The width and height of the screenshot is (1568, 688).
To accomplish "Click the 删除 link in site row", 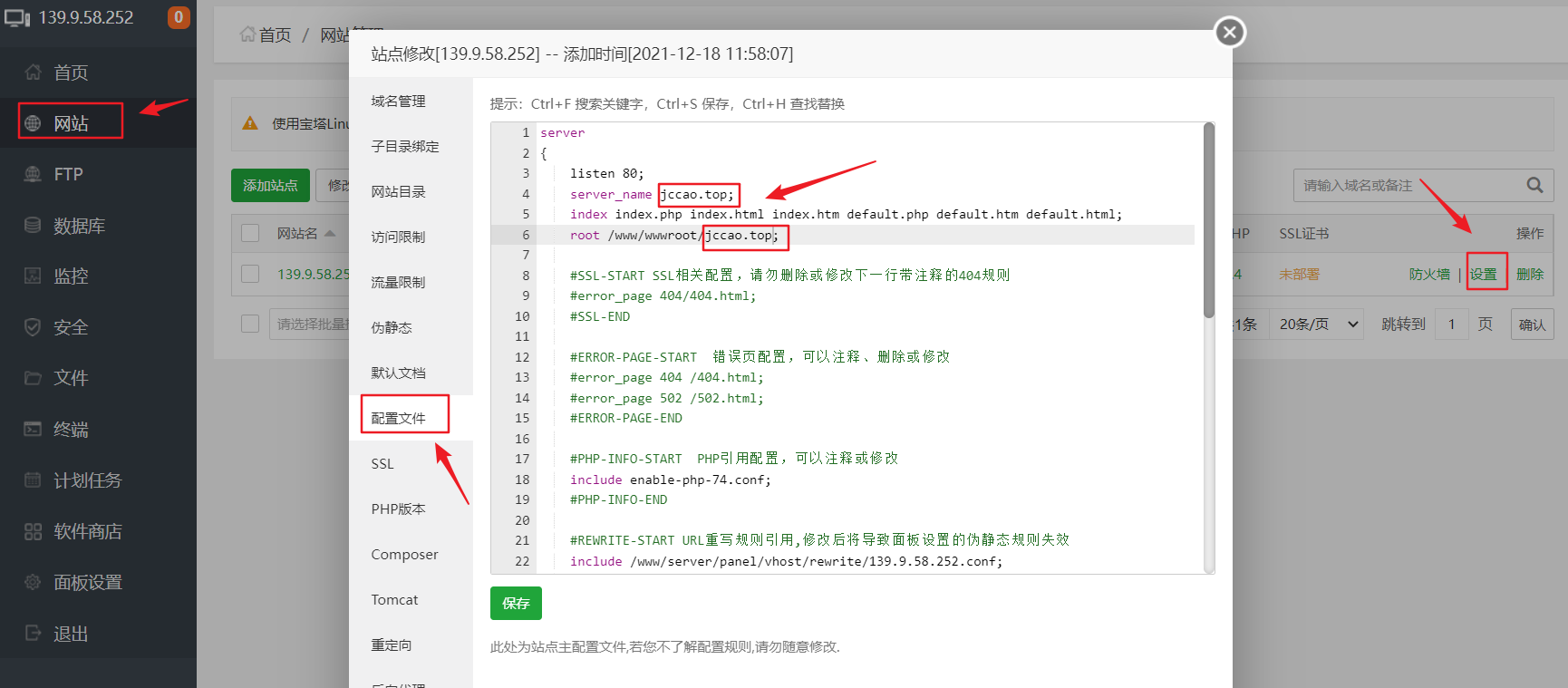I will 1530,274.
